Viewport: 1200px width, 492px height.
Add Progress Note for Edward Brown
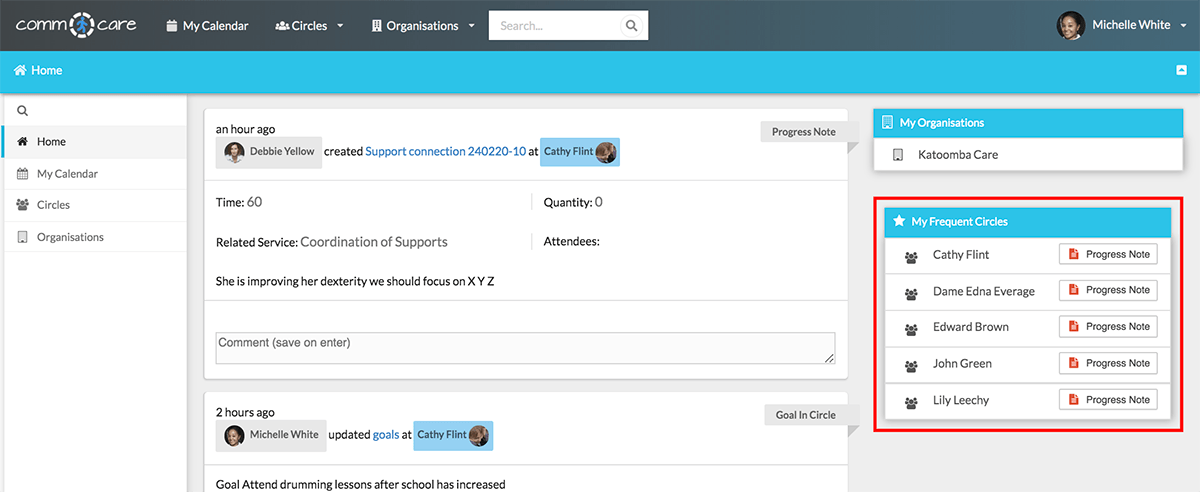tap(1108, 327)
